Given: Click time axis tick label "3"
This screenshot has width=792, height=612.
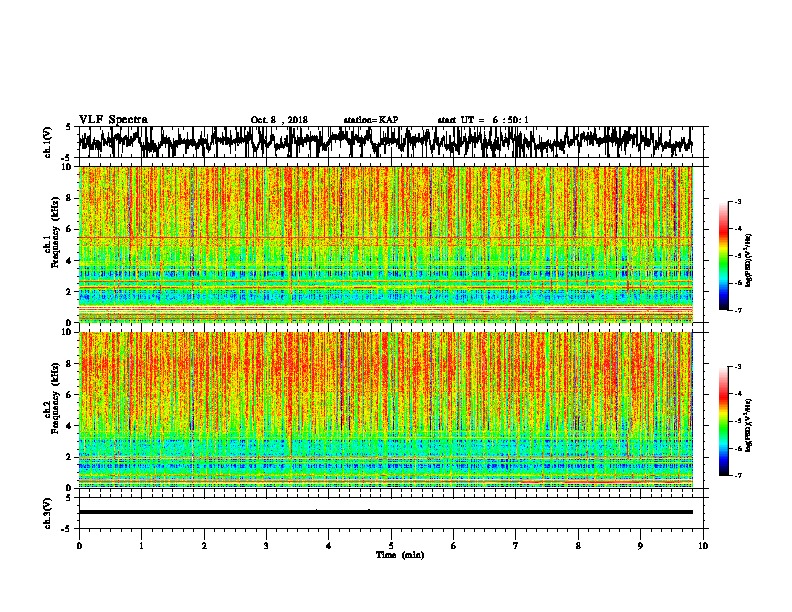Looking at the screenshot, I should click(x=266, y=546).
